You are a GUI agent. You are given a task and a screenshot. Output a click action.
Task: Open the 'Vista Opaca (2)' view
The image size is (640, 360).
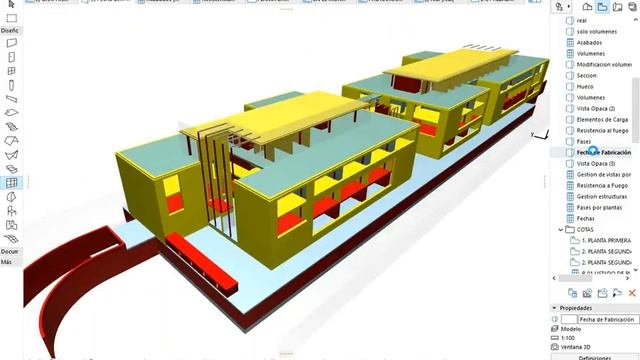596,109
